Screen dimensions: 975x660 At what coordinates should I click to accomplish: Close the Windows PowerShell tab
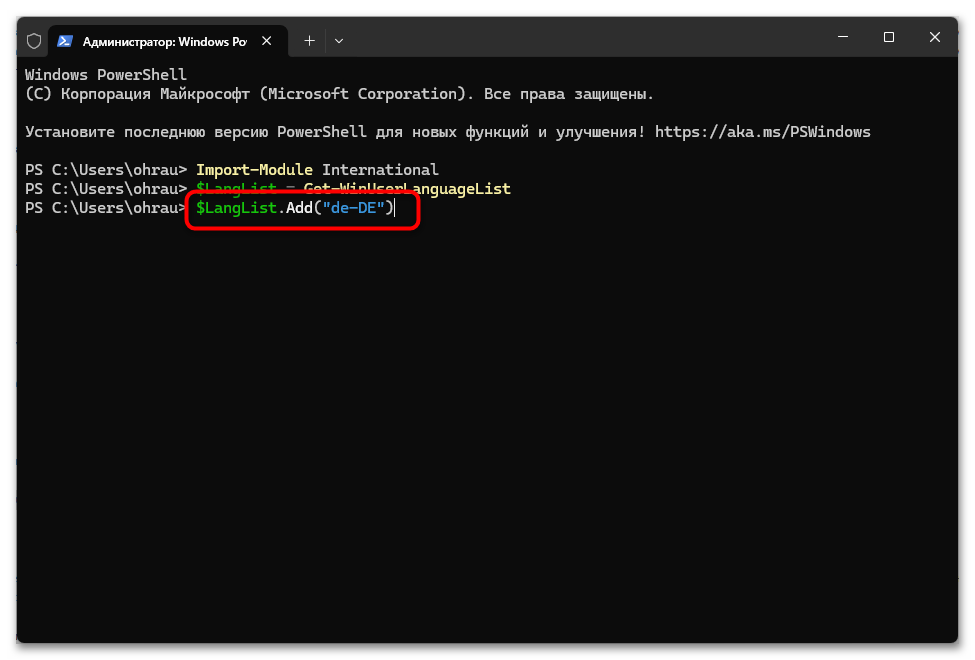pos(267,41)
